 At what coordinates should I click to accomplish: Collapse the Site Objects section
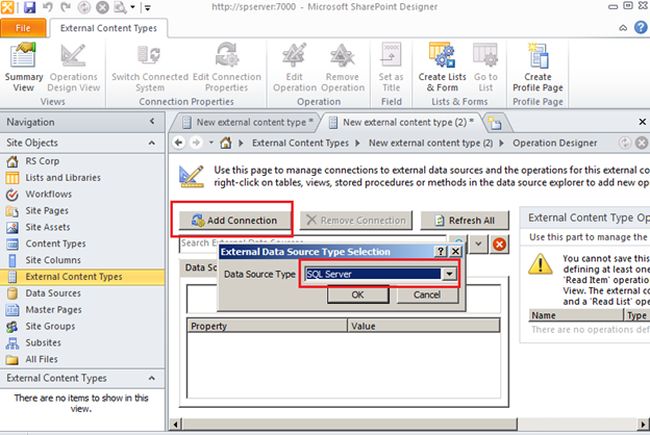click(152, 143)
